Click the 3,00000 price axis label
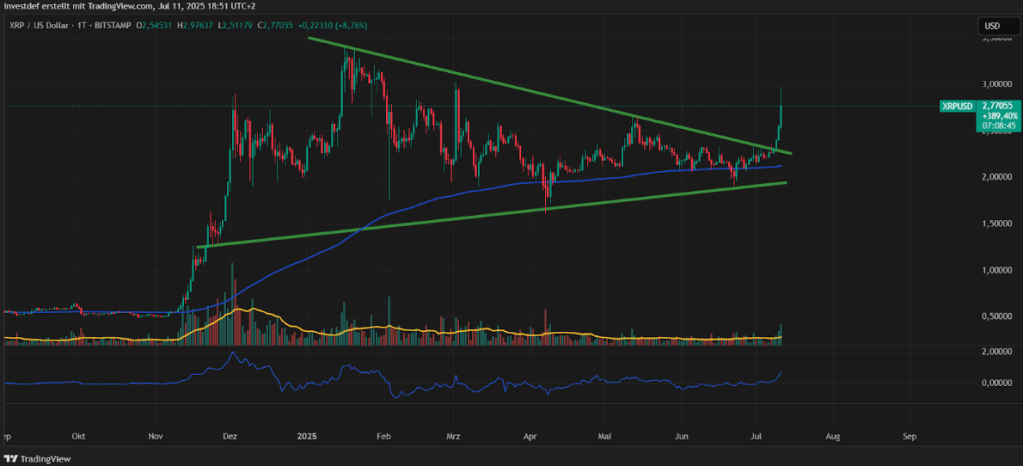The height and width of the screenshot is (466, 1023). point(998,85)
